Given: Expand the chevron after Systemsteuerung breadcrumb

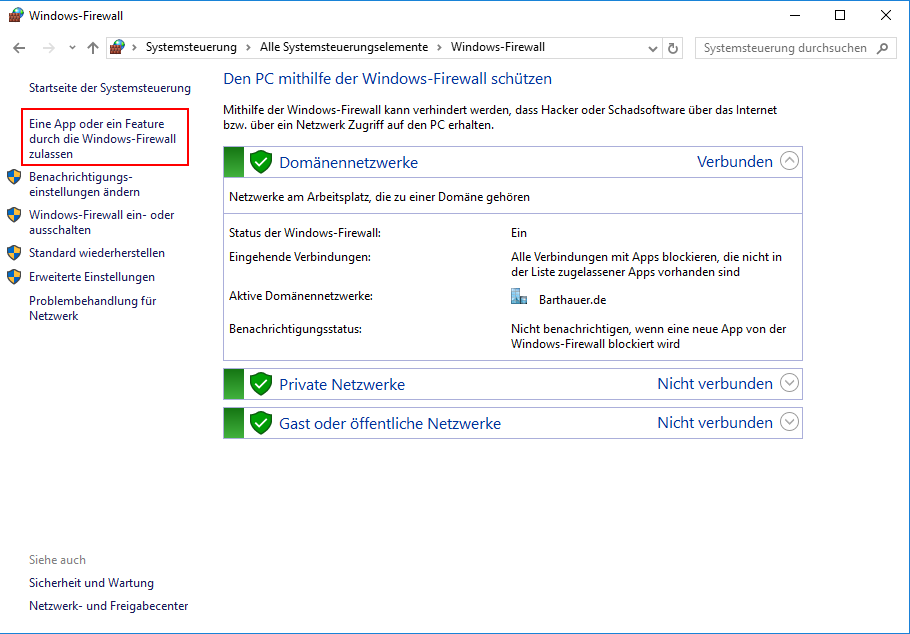Looking at the screenshot, I should [248, 48].
